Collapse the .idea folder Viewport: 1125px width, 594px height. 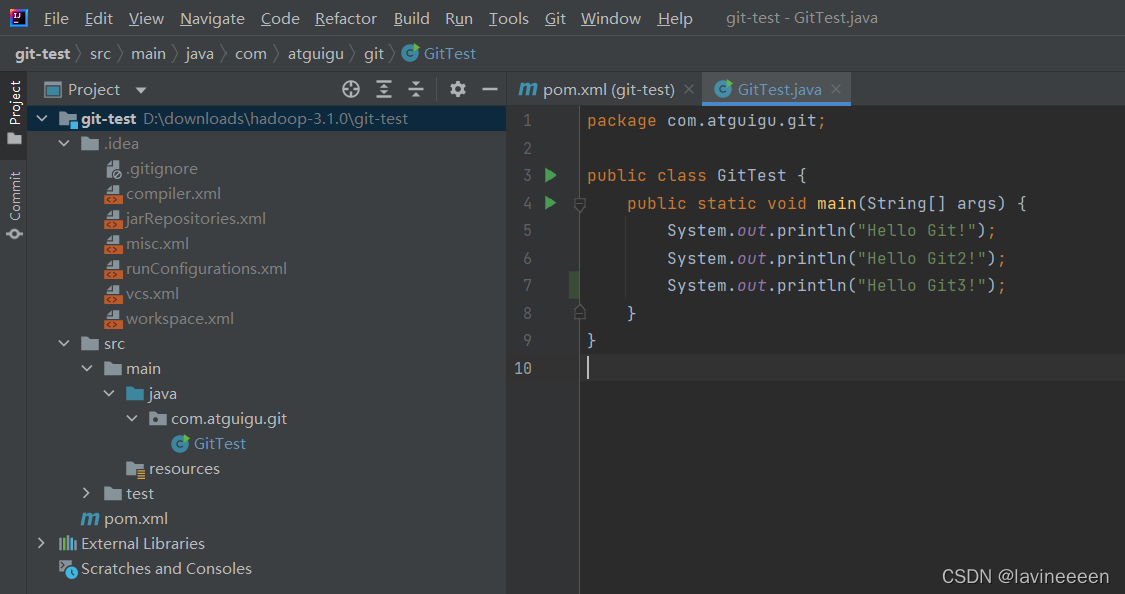point(64,143)
